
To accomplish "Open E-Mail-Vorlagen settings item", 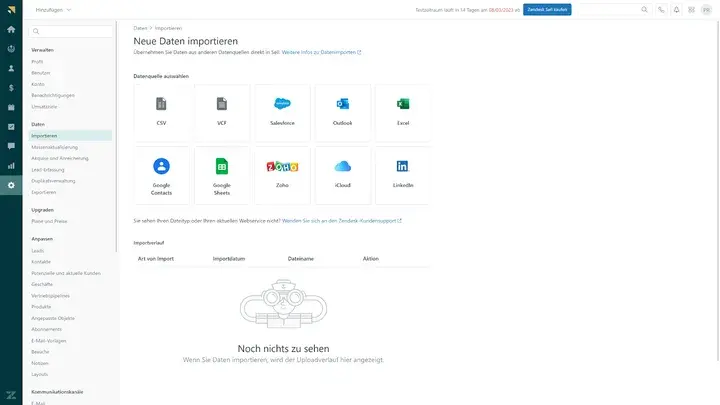I will coord(49,341).
